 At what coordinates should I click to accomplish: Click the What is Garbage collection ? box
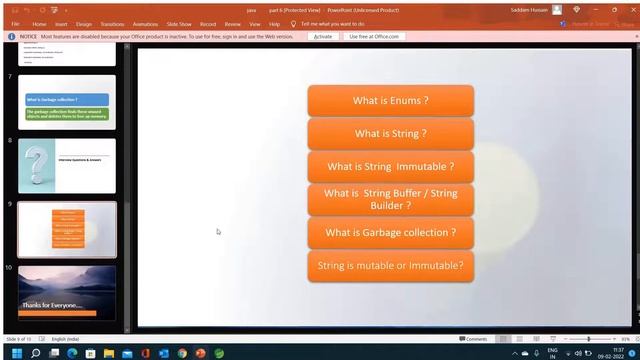point(391,233)
